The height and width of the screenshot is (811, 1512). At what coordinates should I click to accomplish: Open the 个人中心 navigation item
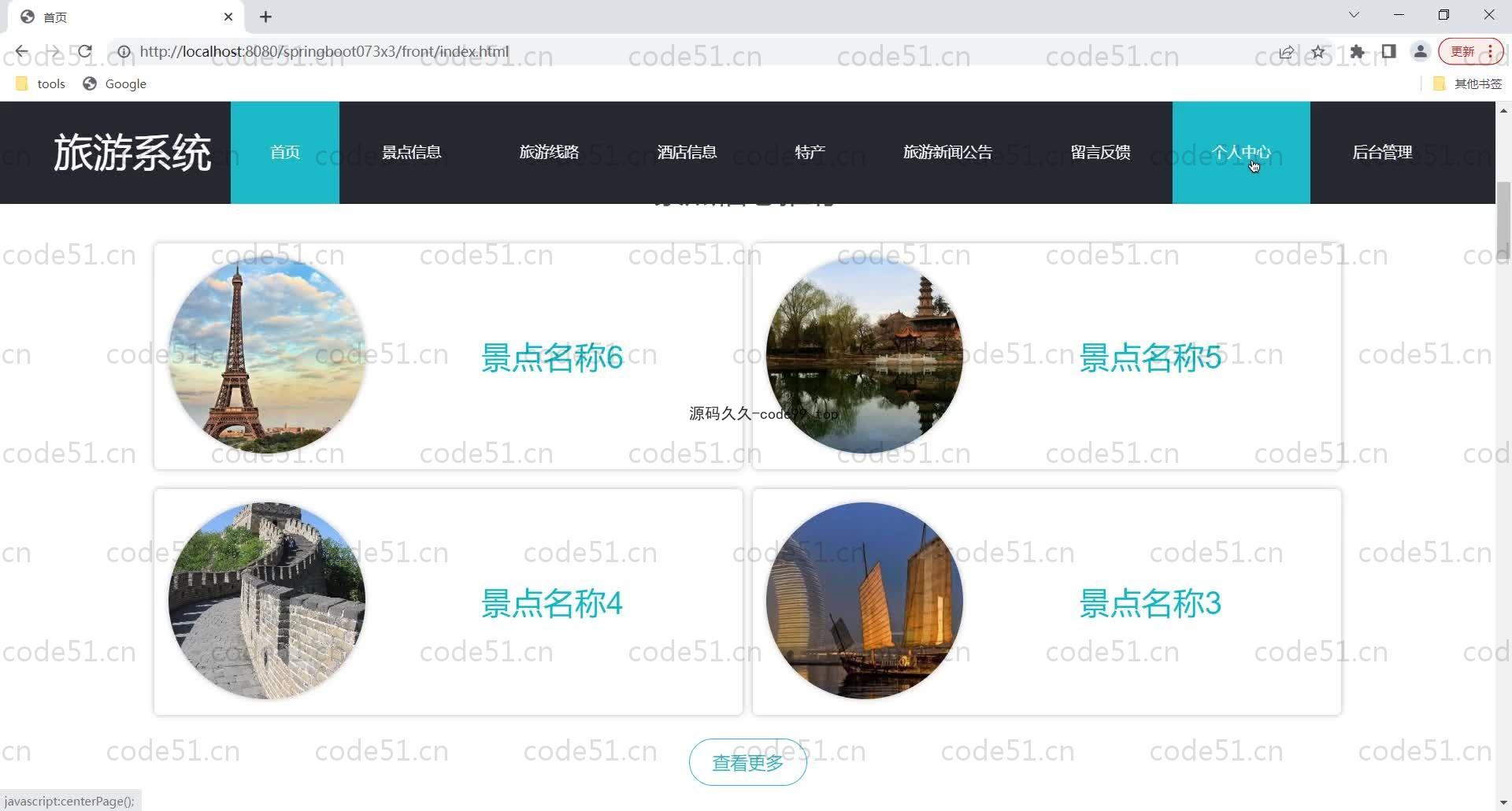pyautogui.click(x=1241, y=152)
